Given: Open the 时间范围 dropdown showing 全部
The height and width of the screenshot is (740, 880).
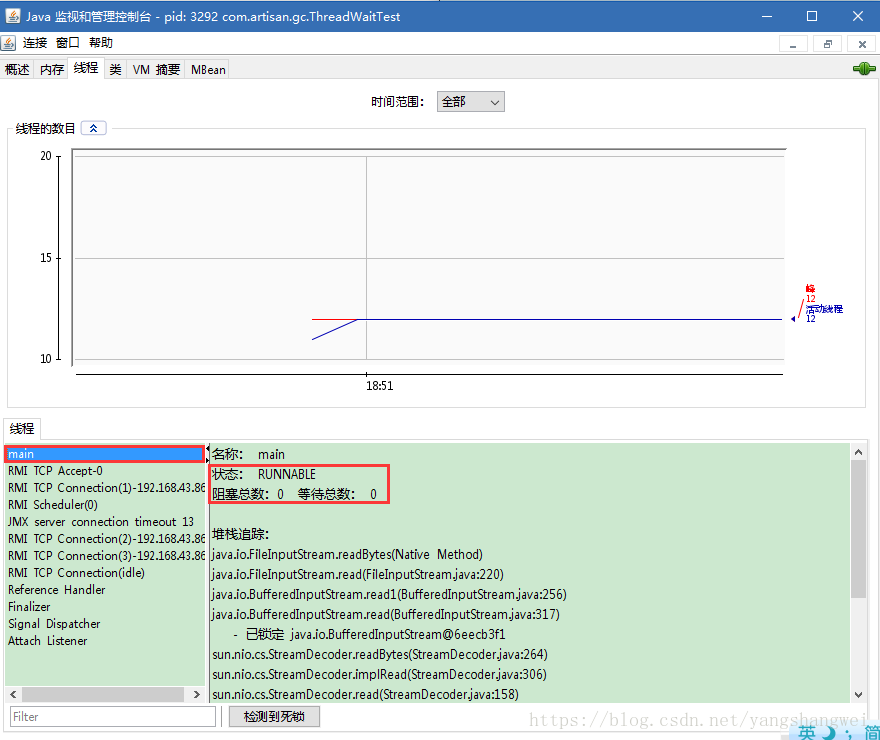Looking at the screenshot, I should (x=470, y=102).
